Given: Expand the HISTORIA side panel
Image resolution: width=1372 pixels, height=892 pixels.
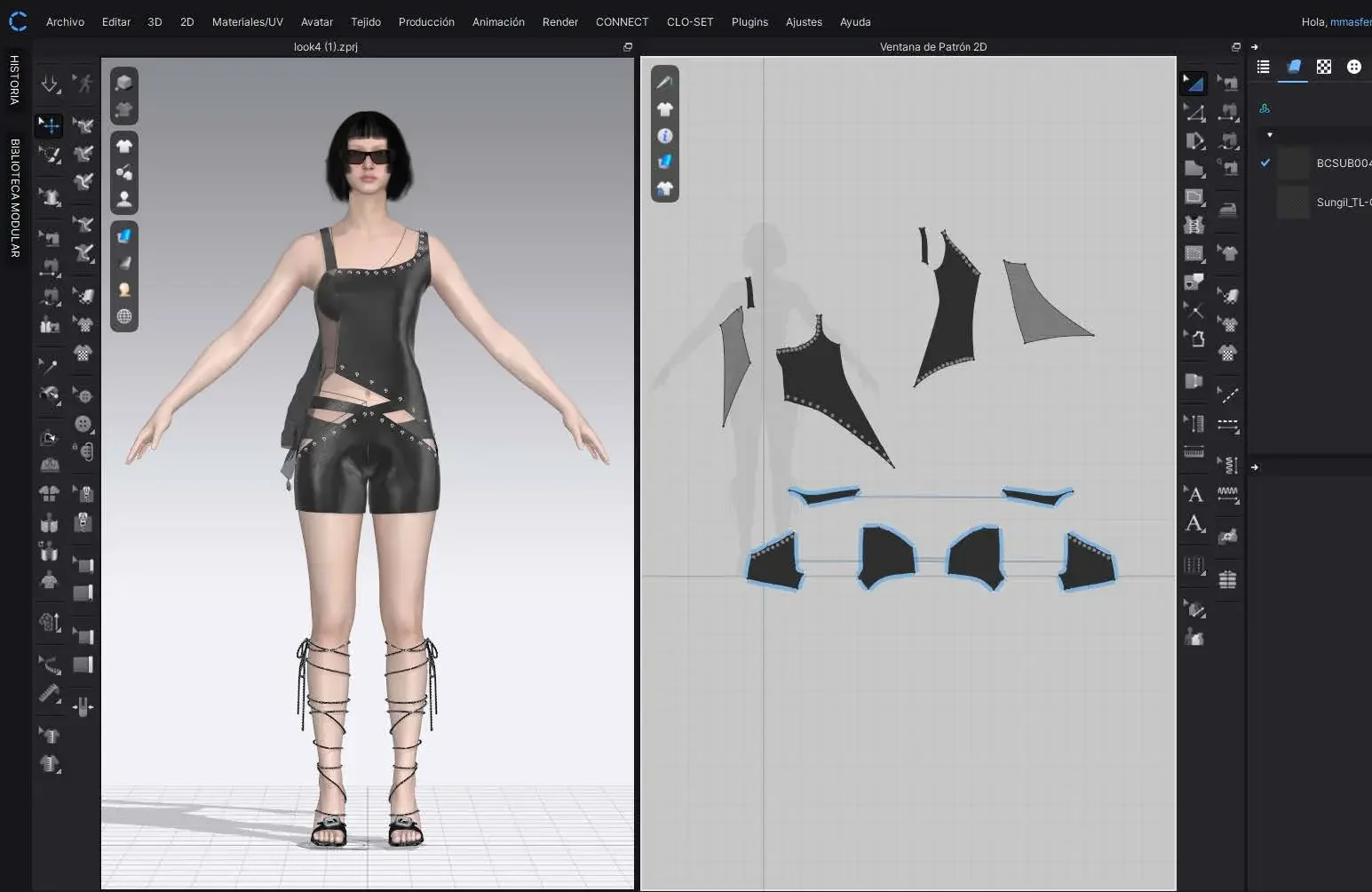Looking at the screenshot, I should (14, 80).
